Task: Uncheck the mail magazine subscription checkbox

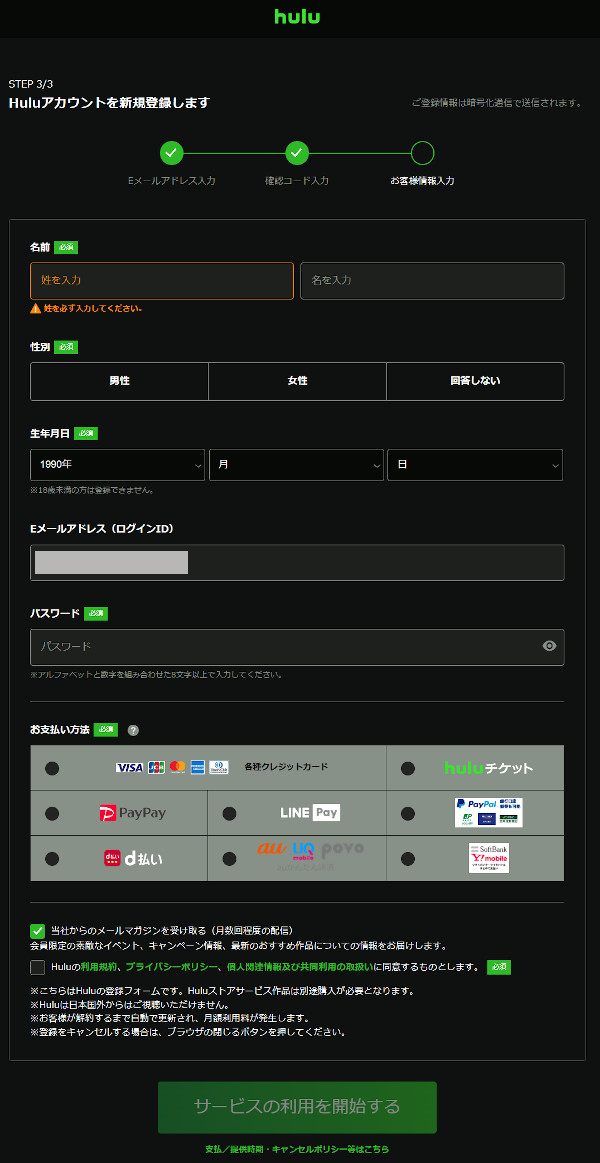Action: coord(38,931)
